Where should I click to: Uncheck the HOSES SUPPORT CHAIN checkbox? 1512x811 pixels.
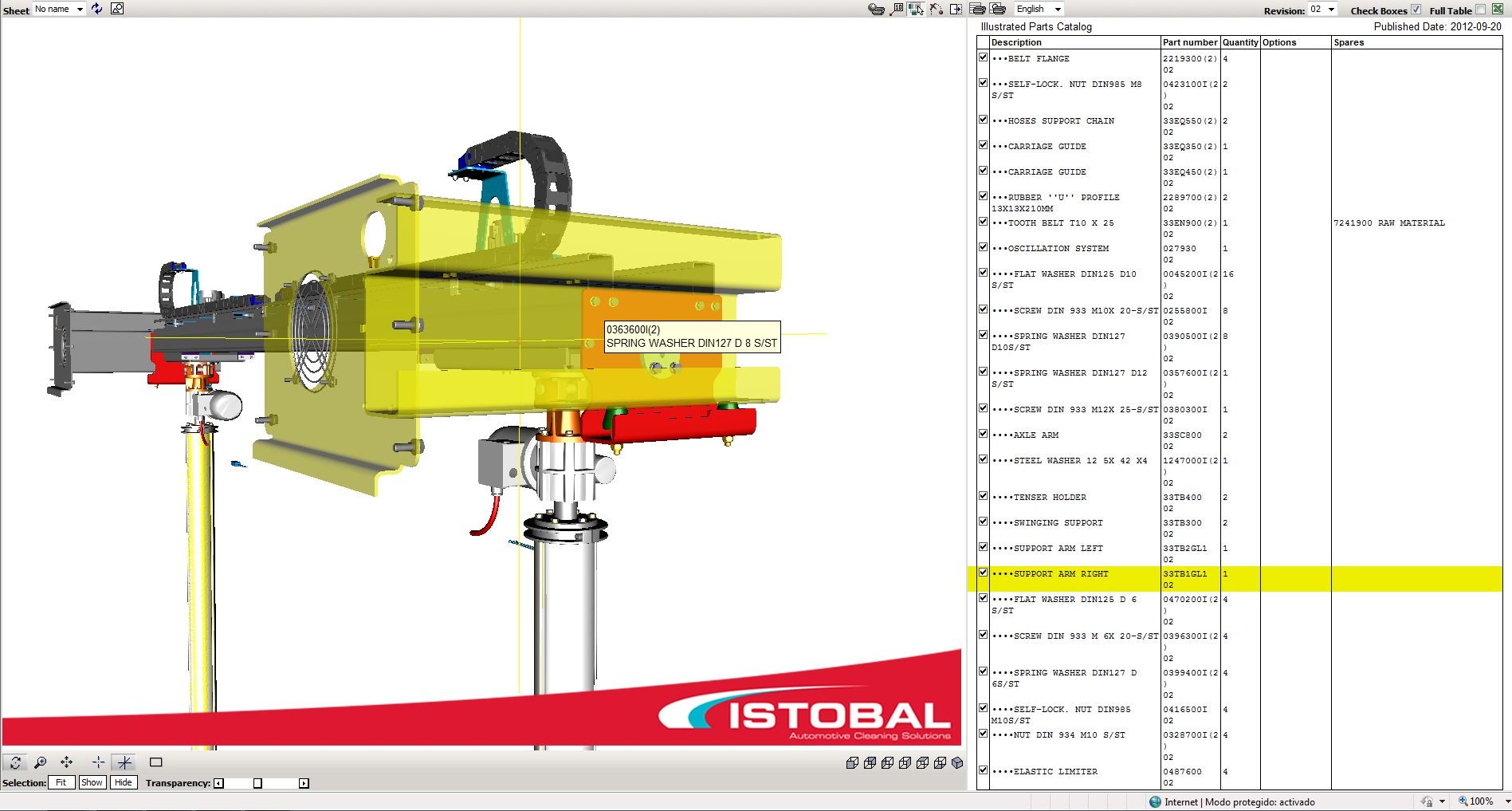(x=983, y=120)
